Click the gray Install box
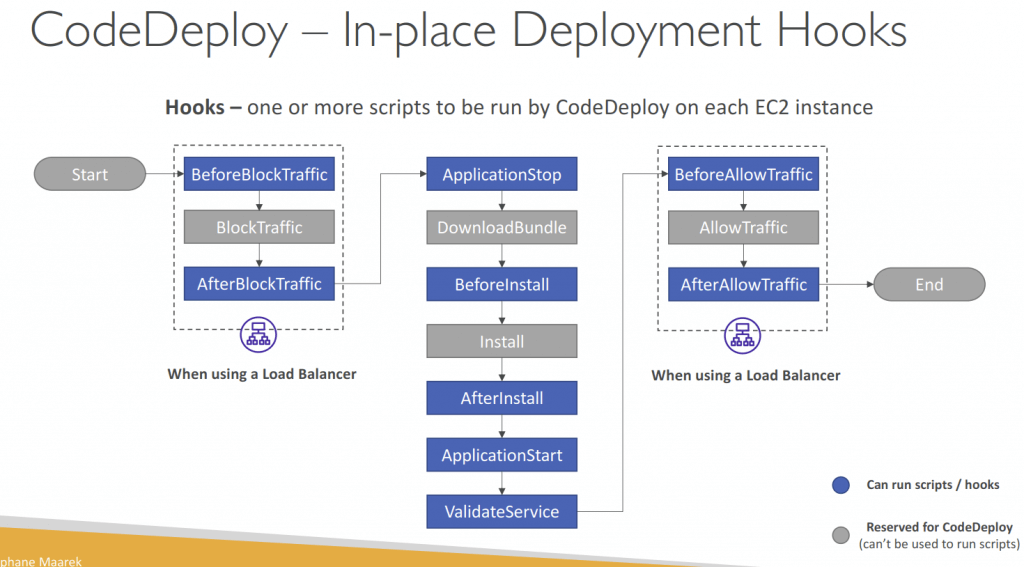 pos(502,341)
